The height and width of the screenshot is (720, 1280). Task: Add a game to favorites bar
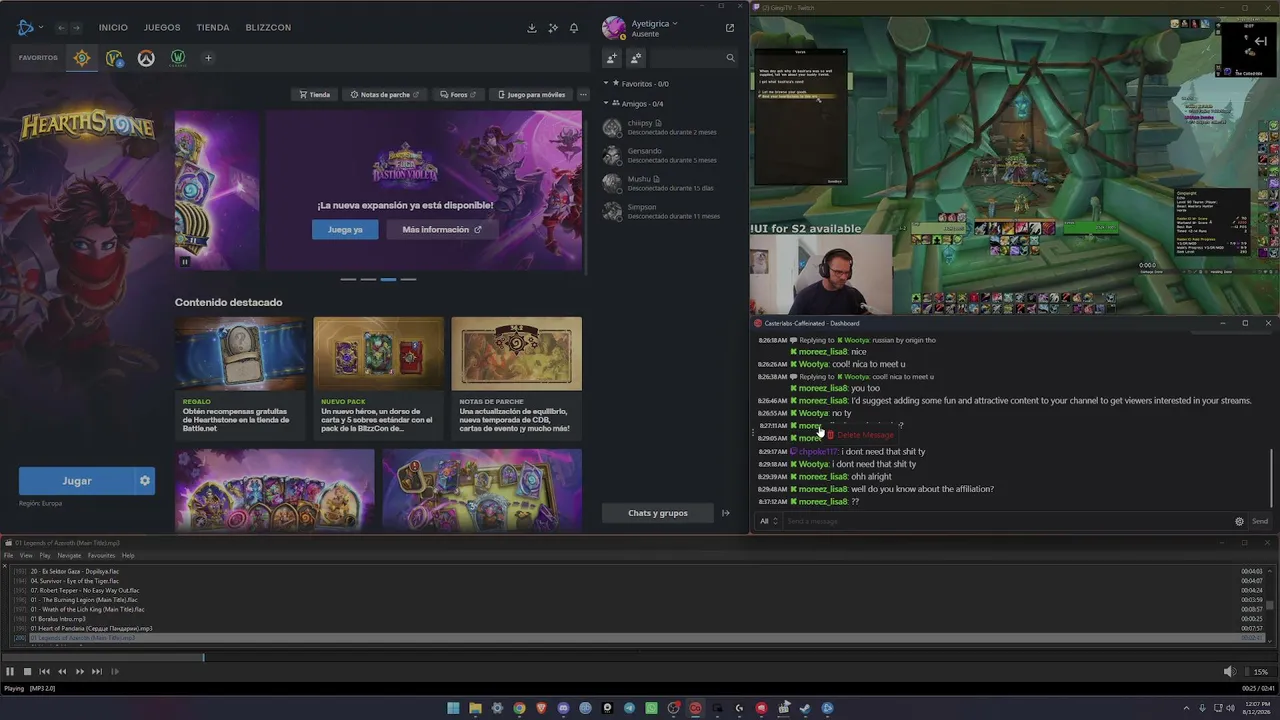[x=208, y=58]
